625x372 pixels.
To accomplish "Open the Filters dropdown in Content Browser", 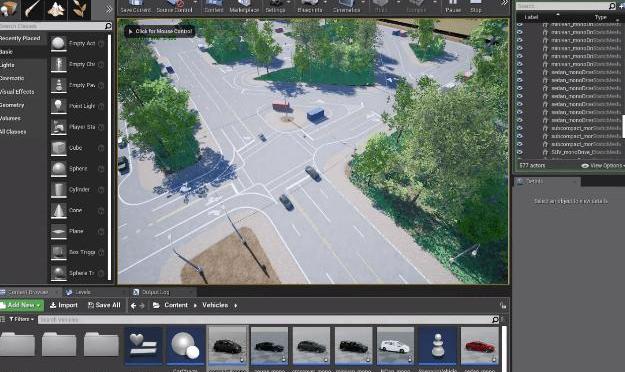I will (21, 319).
